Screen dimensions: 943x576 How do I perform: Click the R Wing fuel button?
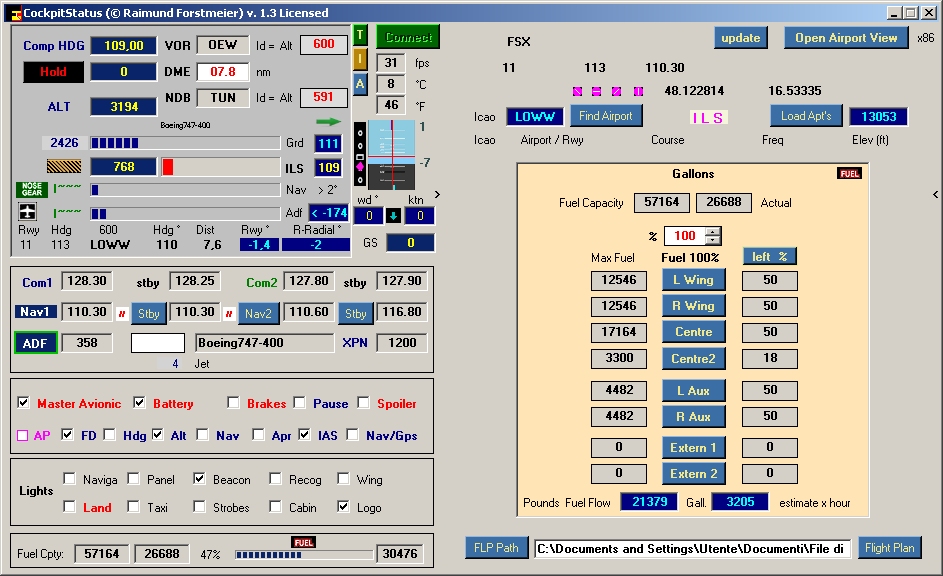(x=693, y=306)
